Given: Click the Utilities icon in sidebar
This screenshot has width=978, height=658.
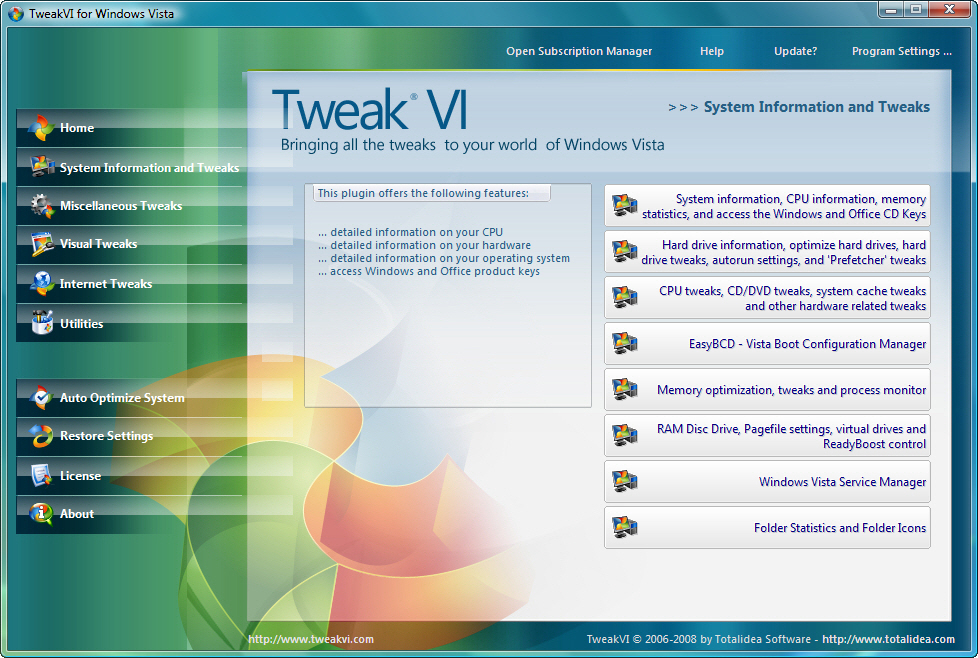Looking at the screenshot, I should (x=42, y=324).
